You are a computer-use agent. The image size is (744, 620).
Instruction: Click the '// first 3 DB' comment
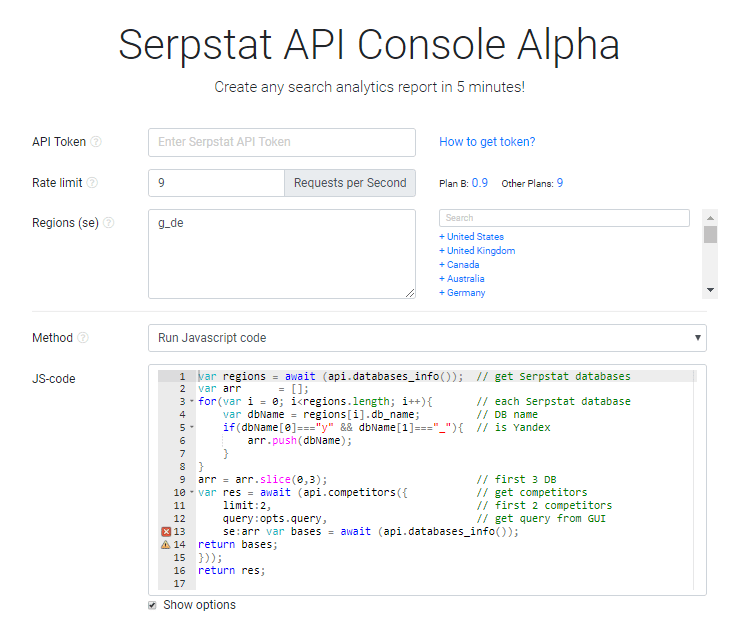point(516,480)
